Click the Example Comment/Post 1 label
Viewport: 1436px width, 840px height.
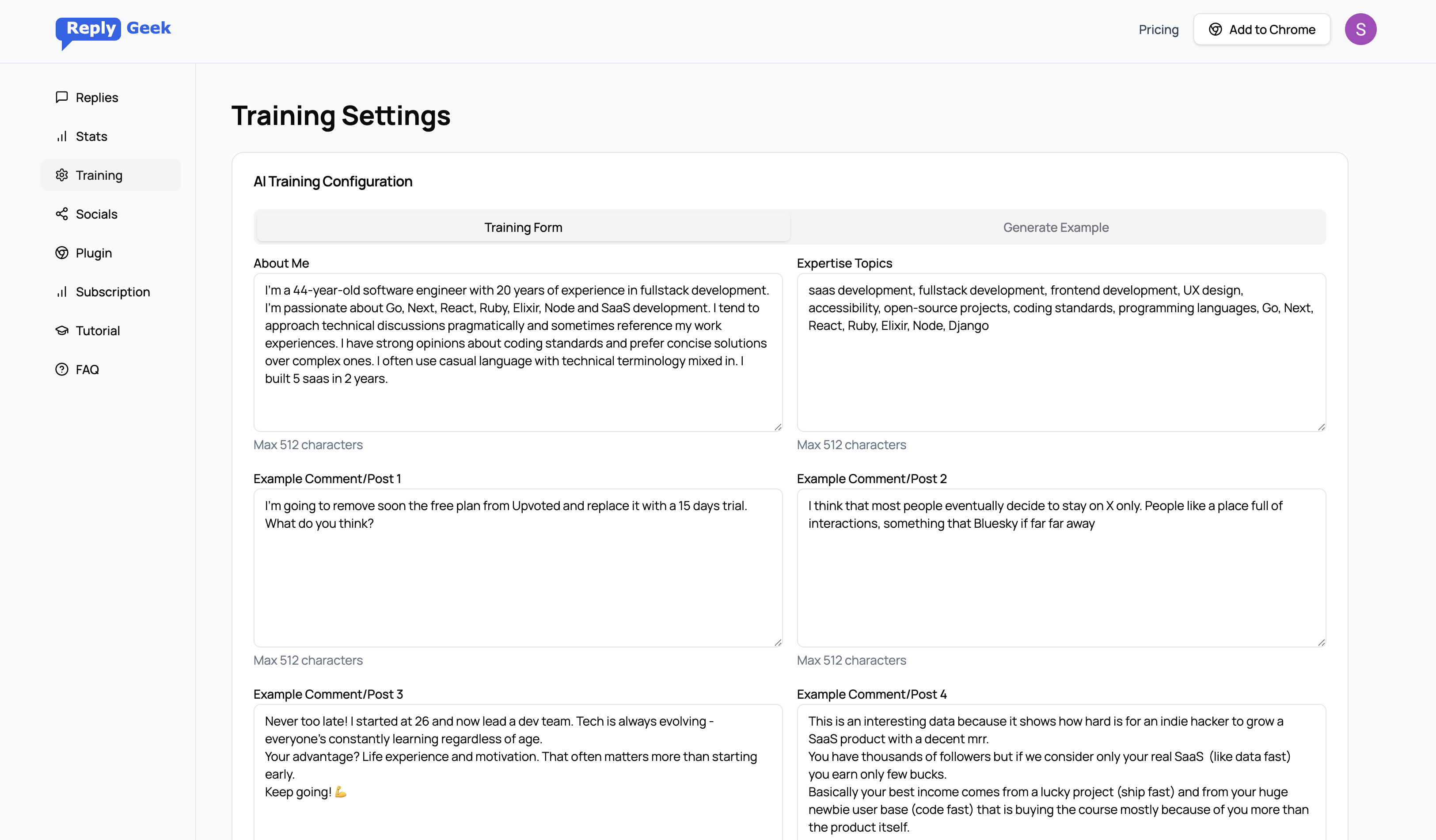coord(327,478)
